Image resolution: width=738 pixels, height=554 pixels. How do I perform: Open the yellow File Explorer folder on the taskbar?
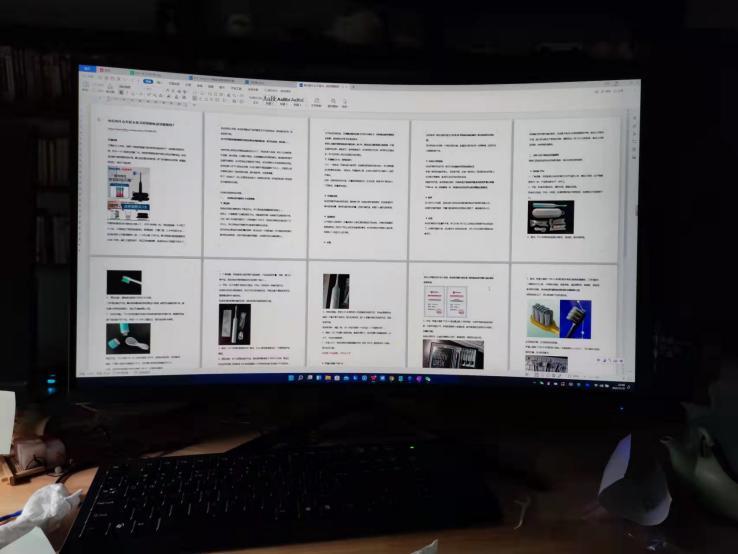[x=328, y=378]
